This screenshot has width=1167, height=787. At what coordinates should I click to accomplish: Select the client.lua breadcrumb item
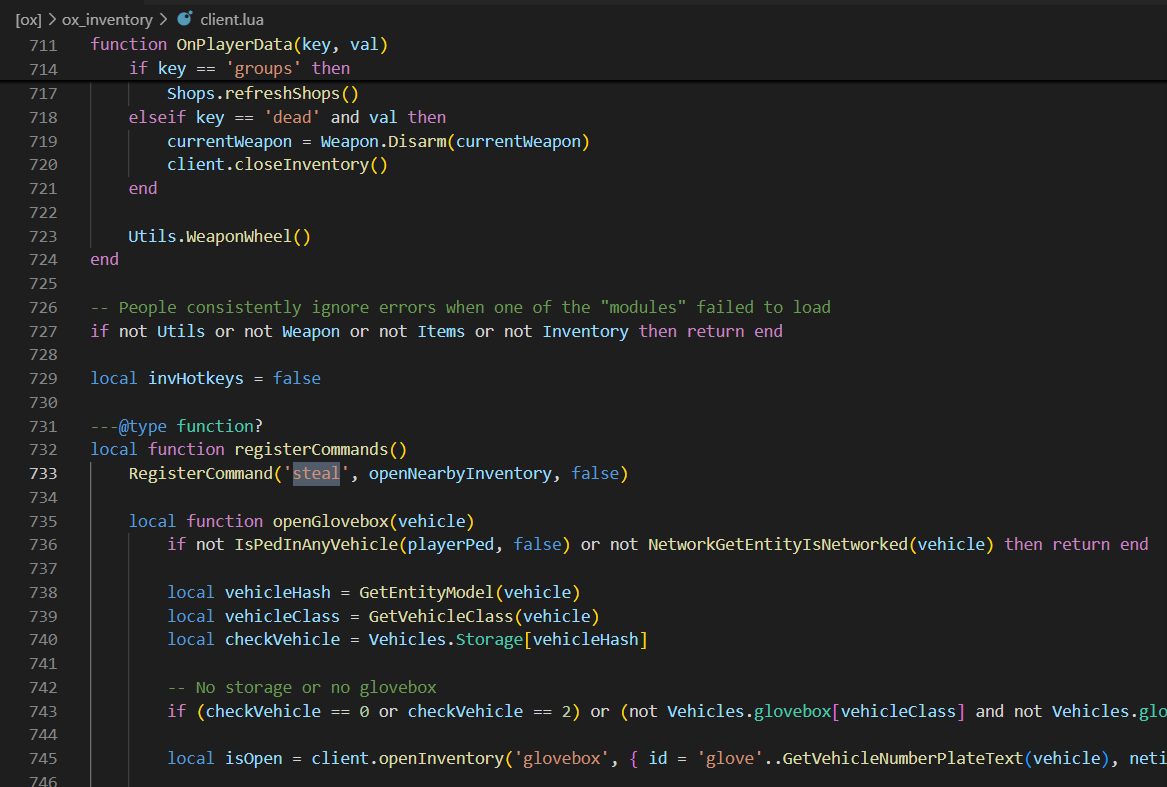coord(232,19)
